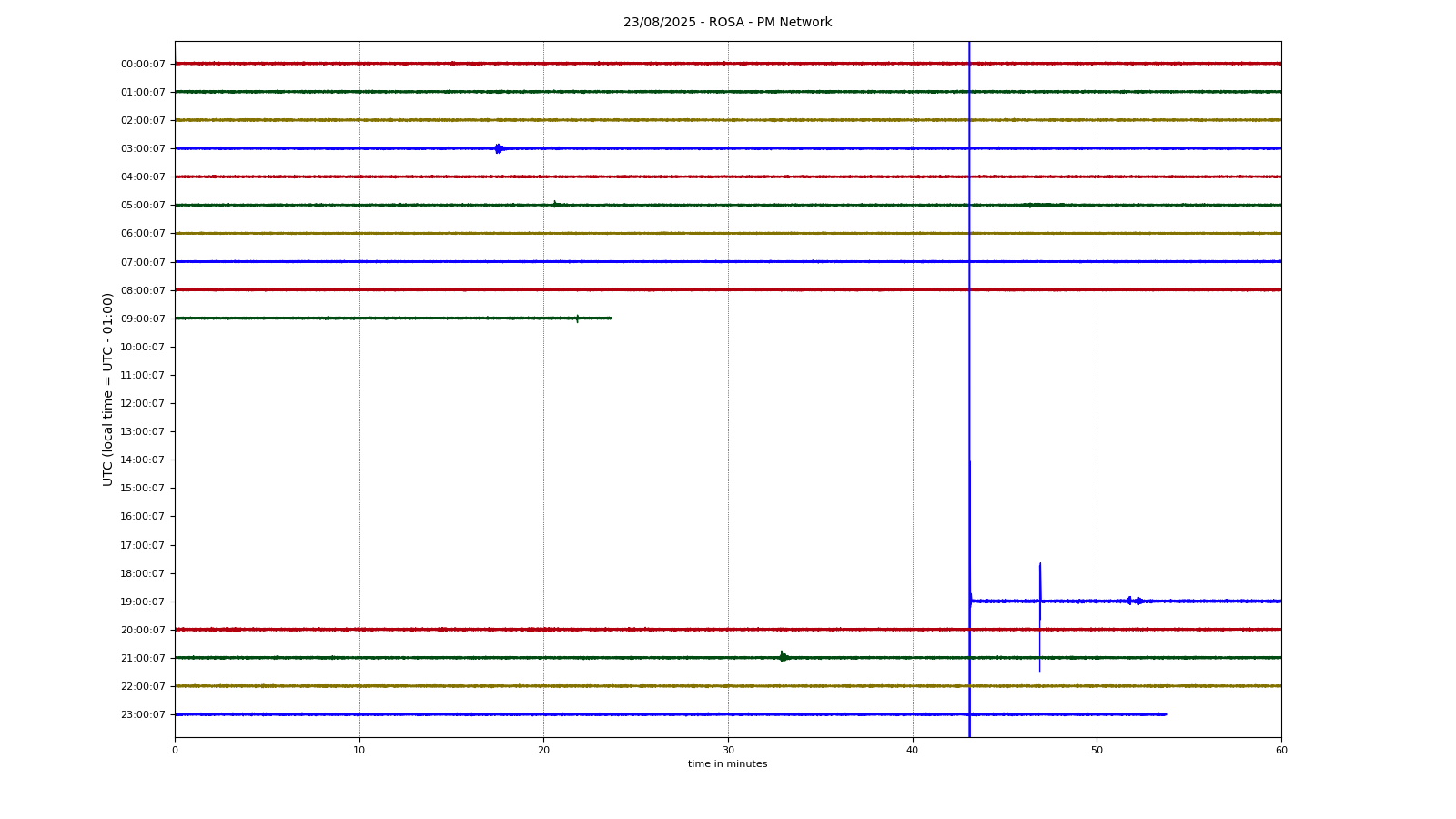Click the '19:00:07' time label
Screen dimensions: 1456x819
coord(143,602)
